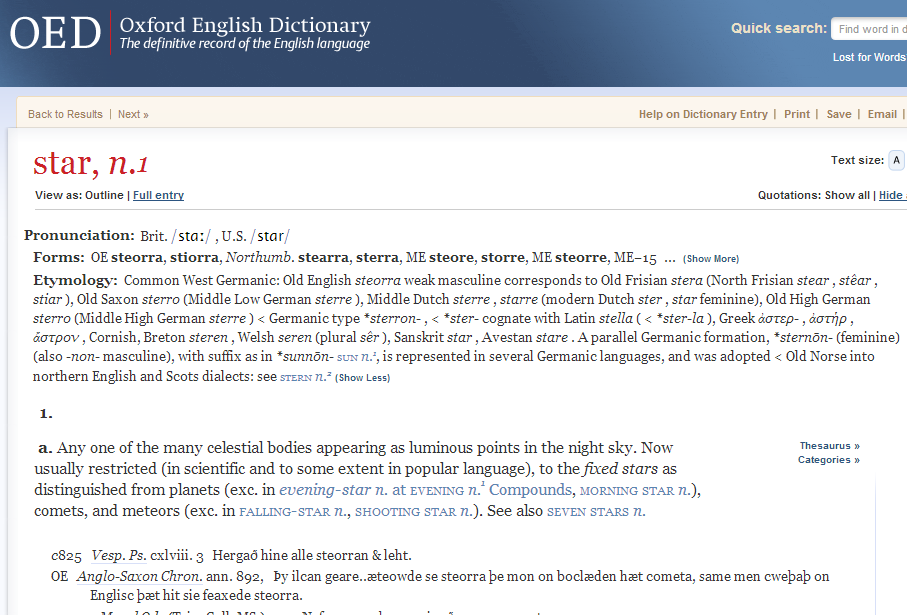
Task: Collapse Etymology with Show Less
Action: click(x=363, y=378)
